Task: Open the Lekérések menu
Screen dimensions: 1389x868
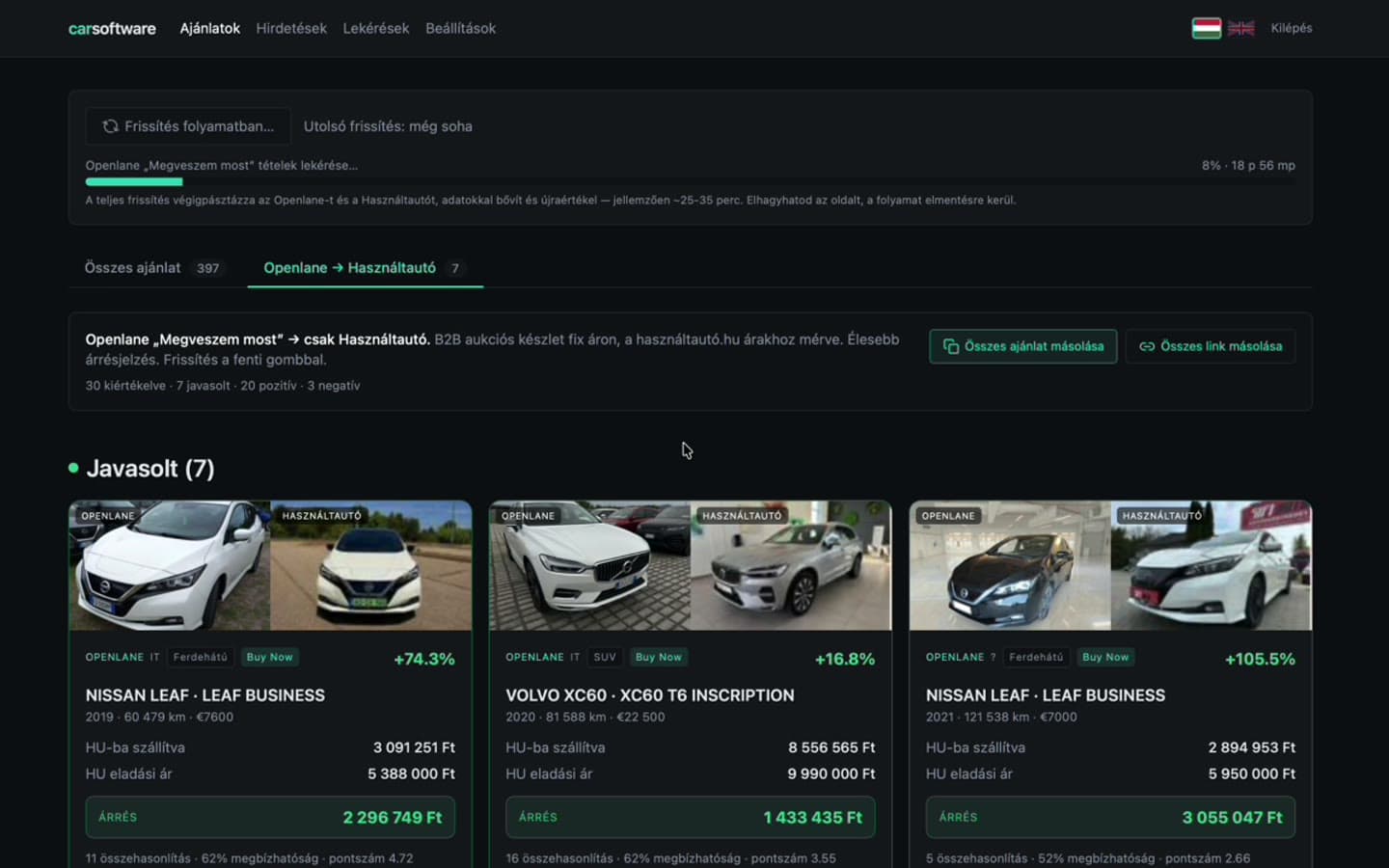Action: point(376,28)
